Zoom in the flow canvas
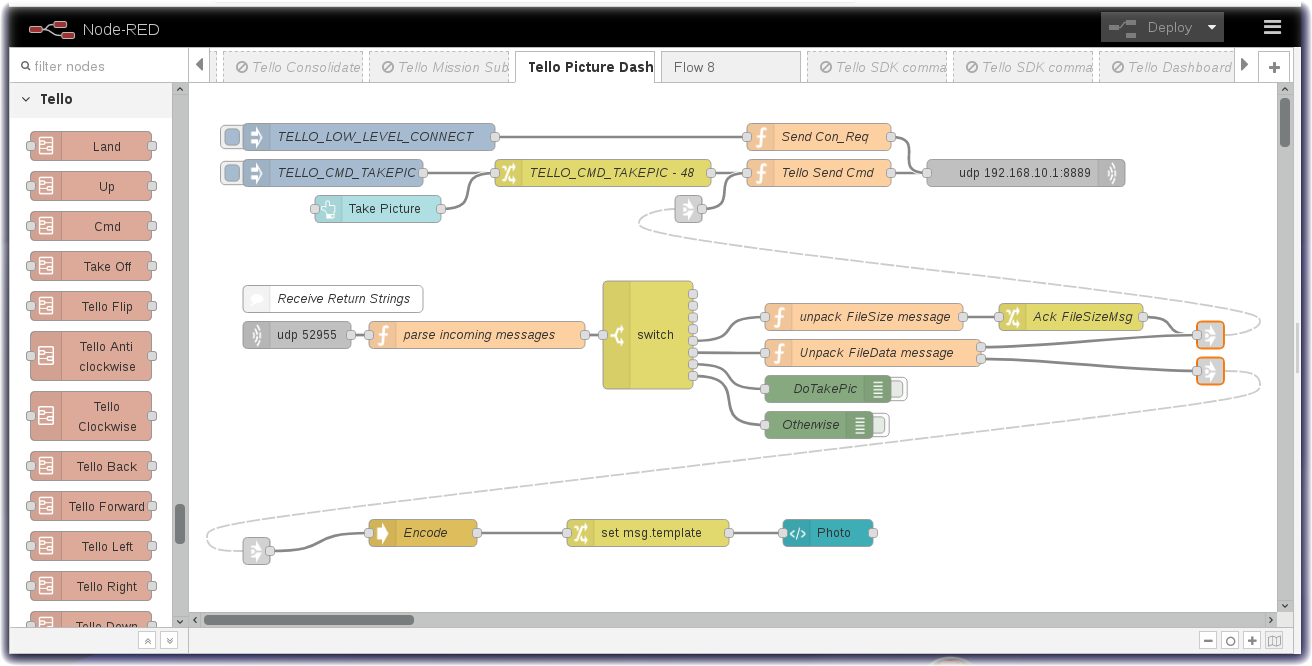Viewport: 1312px width, 666px height. point(1252,641)
